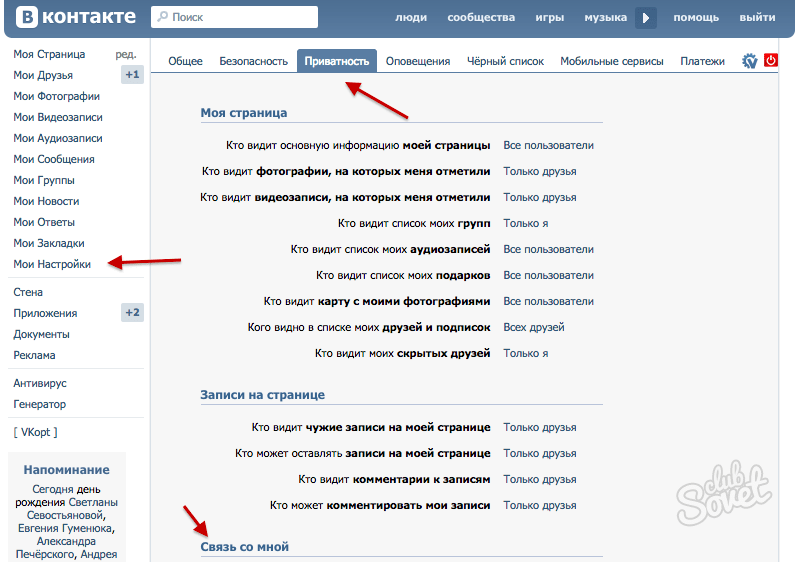Change who can comment on my posts

coord(539,505)
